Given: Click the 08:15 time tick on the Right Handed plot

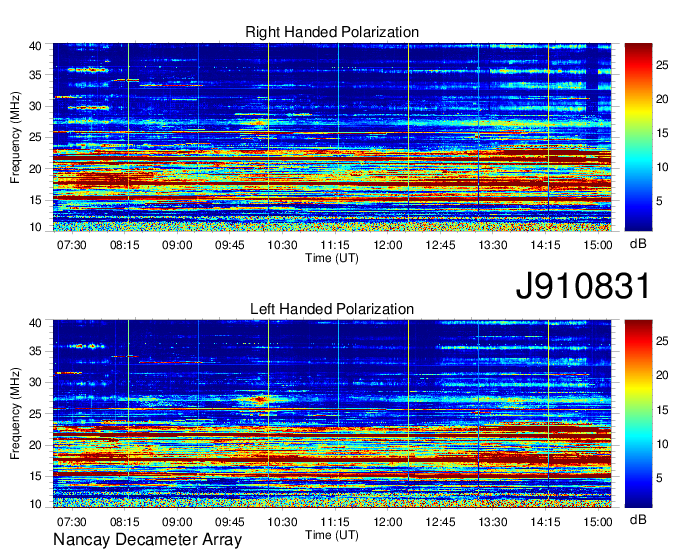Looking at the screenshot, I should click(124, 245).
